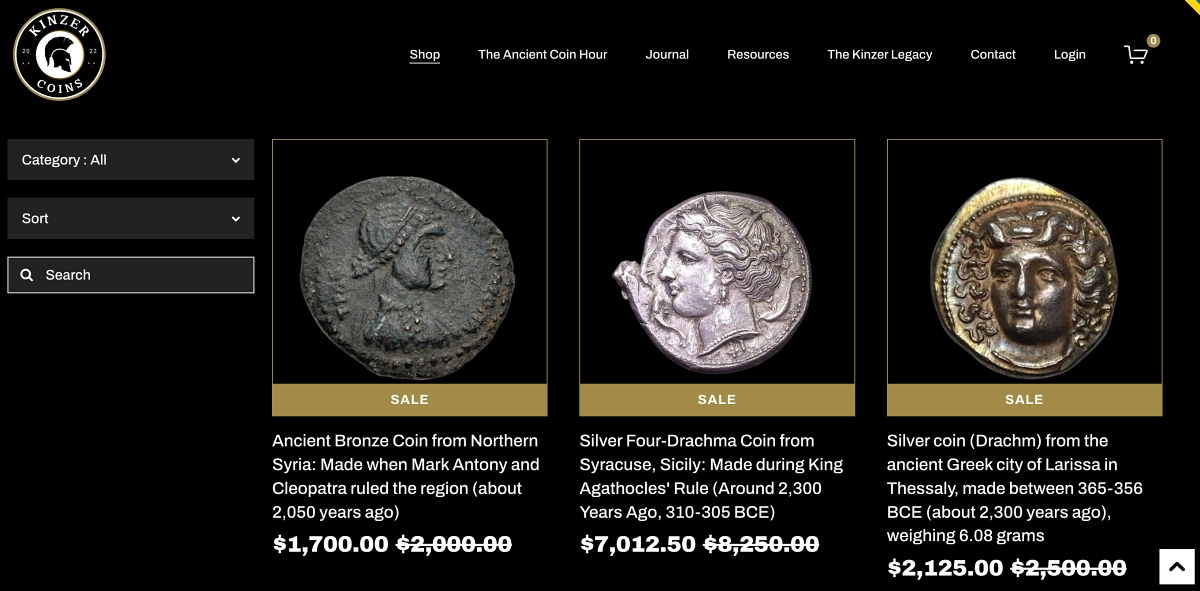1200x591 pixels.
Task: Open The Ancient Coin Hour page
Action: pyautogui.click(x=543, y=55)
